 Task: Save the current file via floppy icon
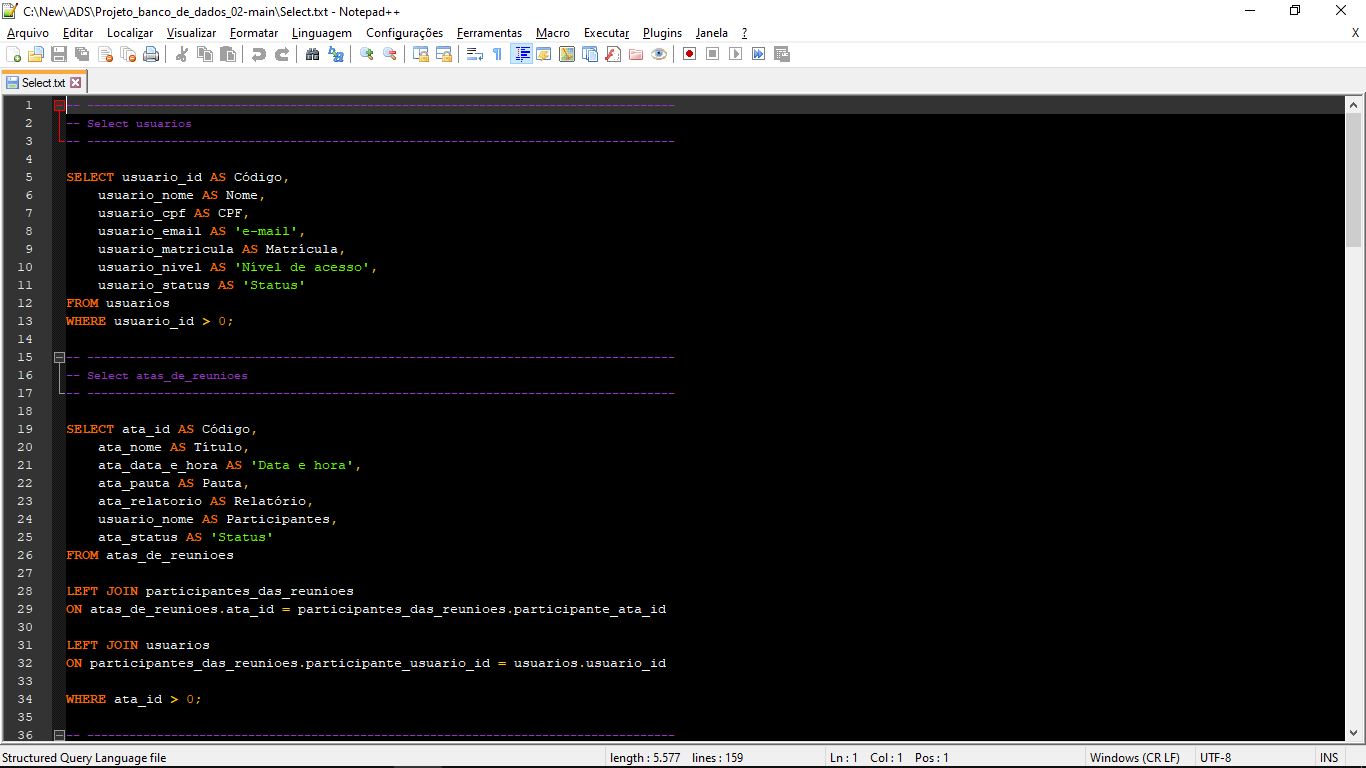[x=59, y=54]
